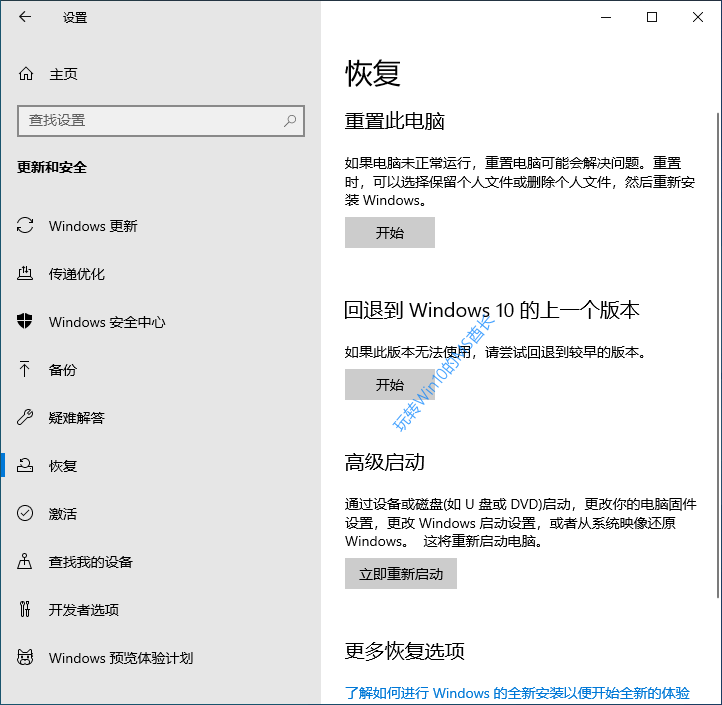Open Windows 预览体验计划 page
Image resolution: width=722 pixels, height=705 pixels.
coord(121,658)
